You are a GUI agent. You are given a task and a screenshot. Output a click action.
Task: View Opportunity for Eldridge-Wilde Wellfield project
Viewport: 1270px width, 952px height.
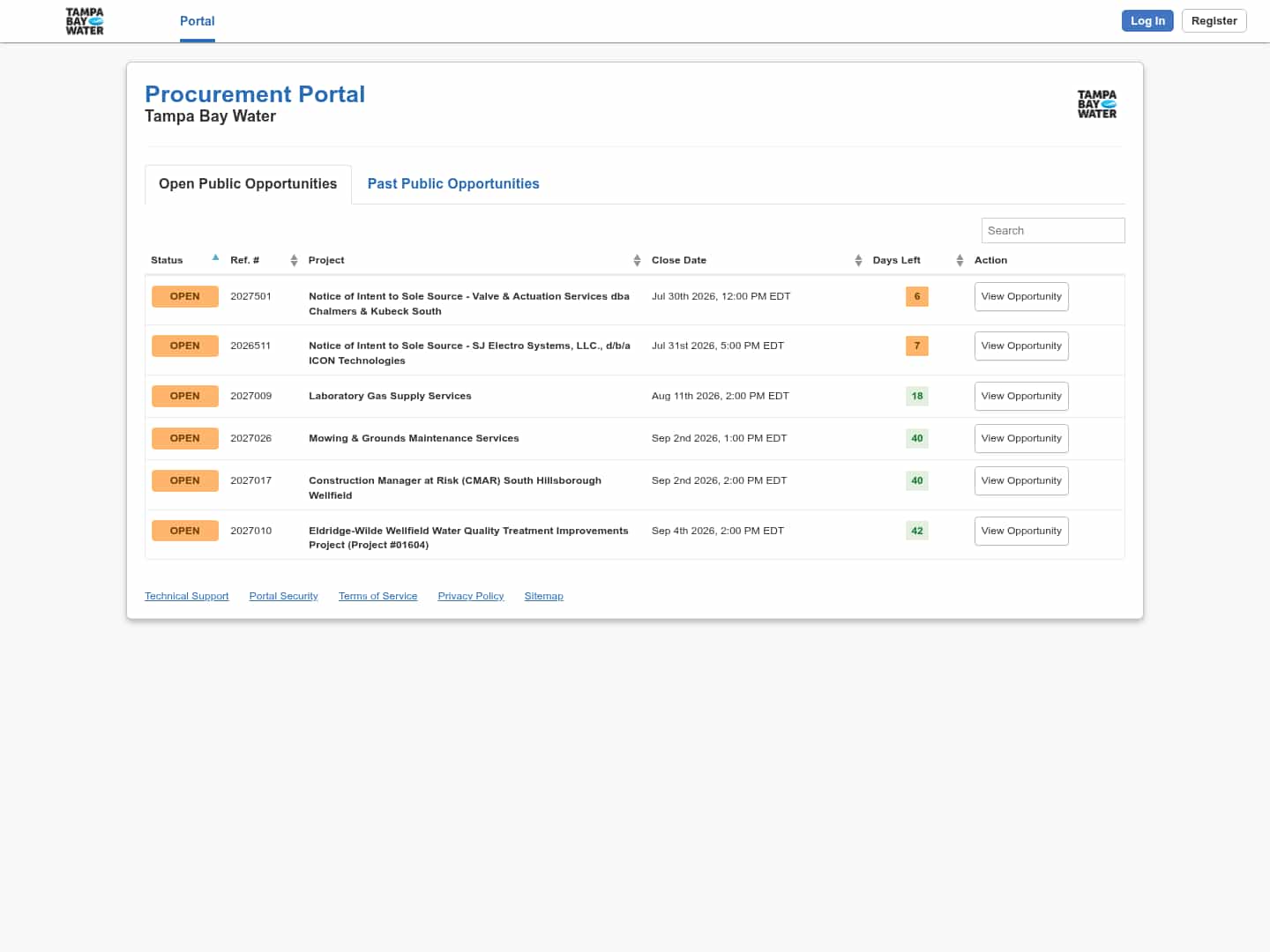(x=1021, y=531)
